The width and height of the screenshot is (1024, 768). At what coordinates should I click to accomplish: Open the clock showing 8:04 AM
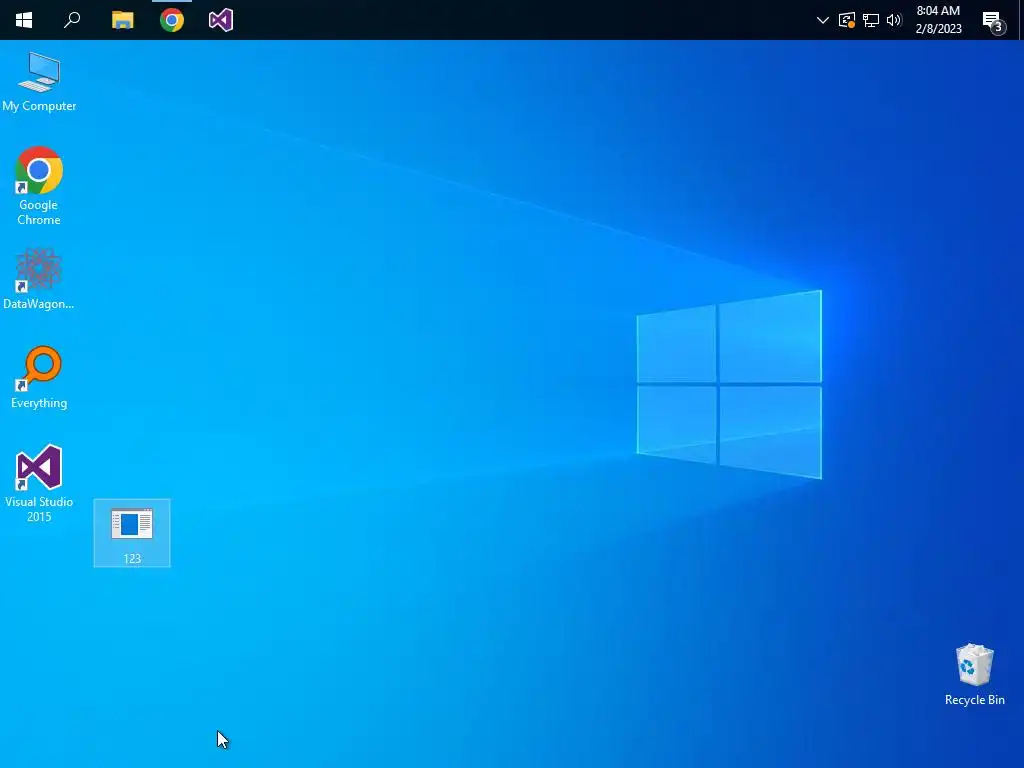938,20
